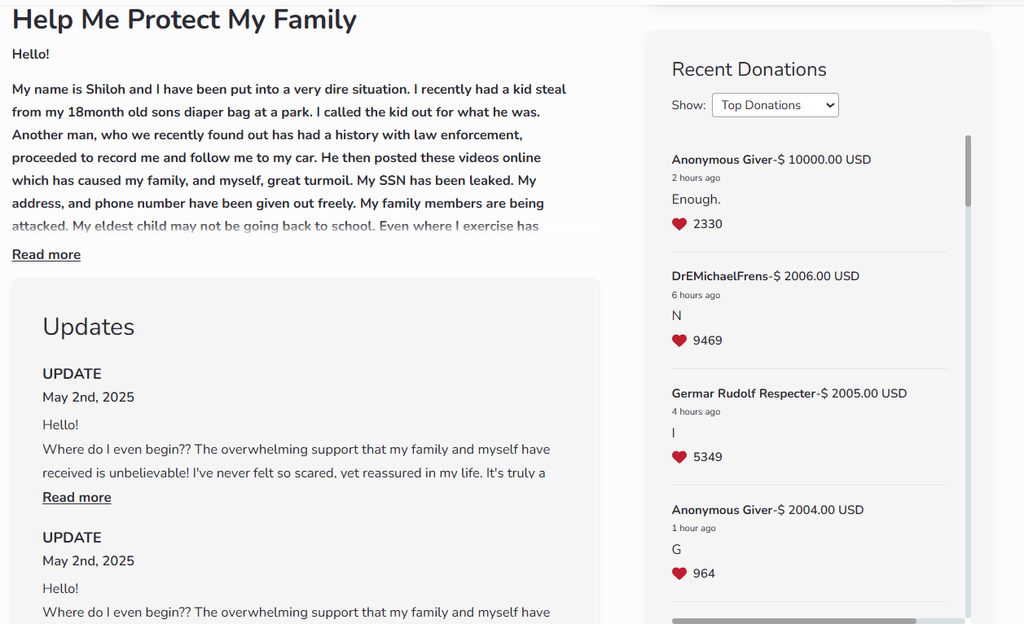1024x624 pixels.
Task: Click the Recent Donations heading
Action: (749, 69)
